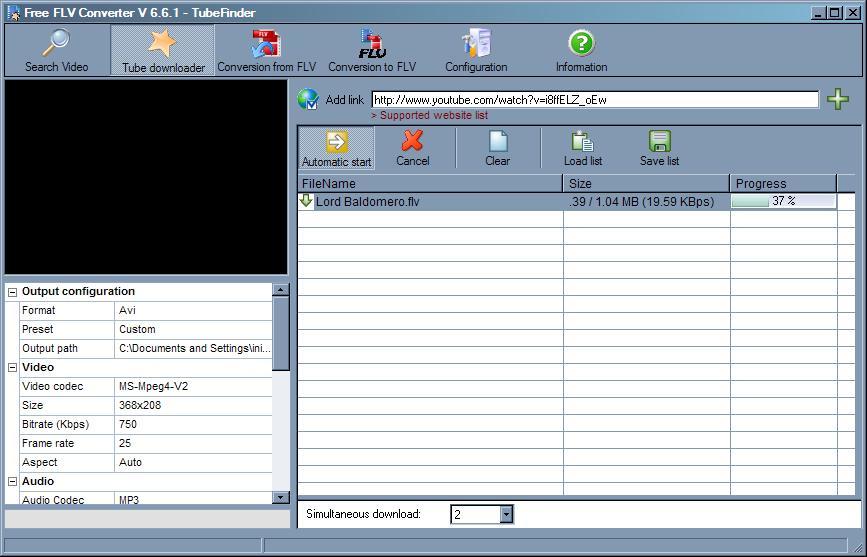This screenshot has width=867, height=557.
Task: Collapse the Audio settings group
Action: (13, 482)
